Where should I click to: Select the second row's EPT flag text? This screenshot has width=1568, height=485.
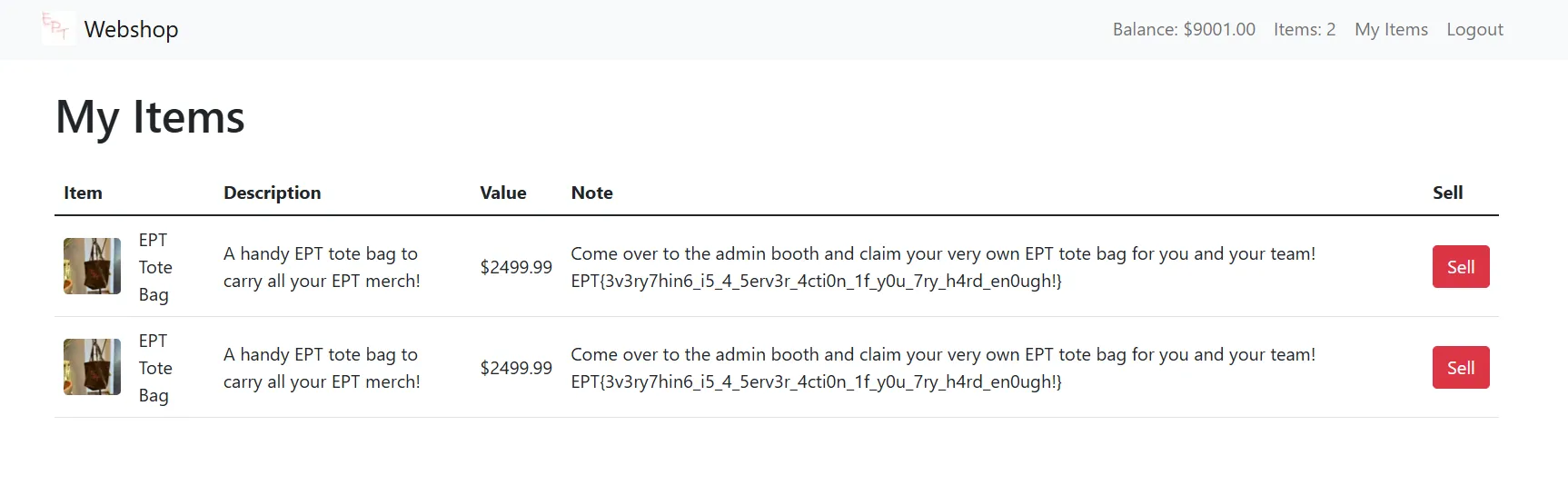[816, 382]
